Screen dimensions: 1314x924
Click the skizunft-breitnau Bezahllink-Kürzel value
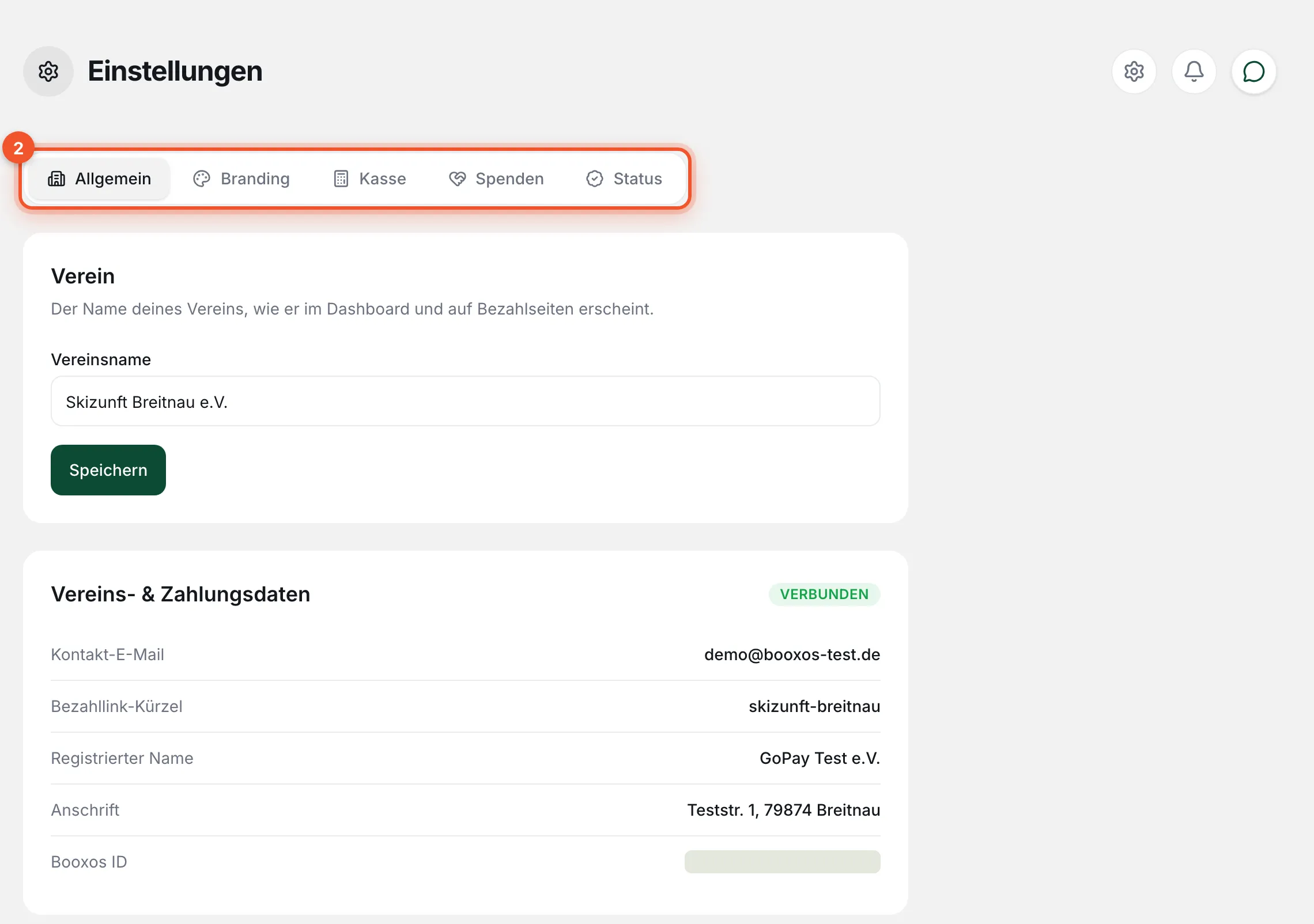click(x=814, y=706)
